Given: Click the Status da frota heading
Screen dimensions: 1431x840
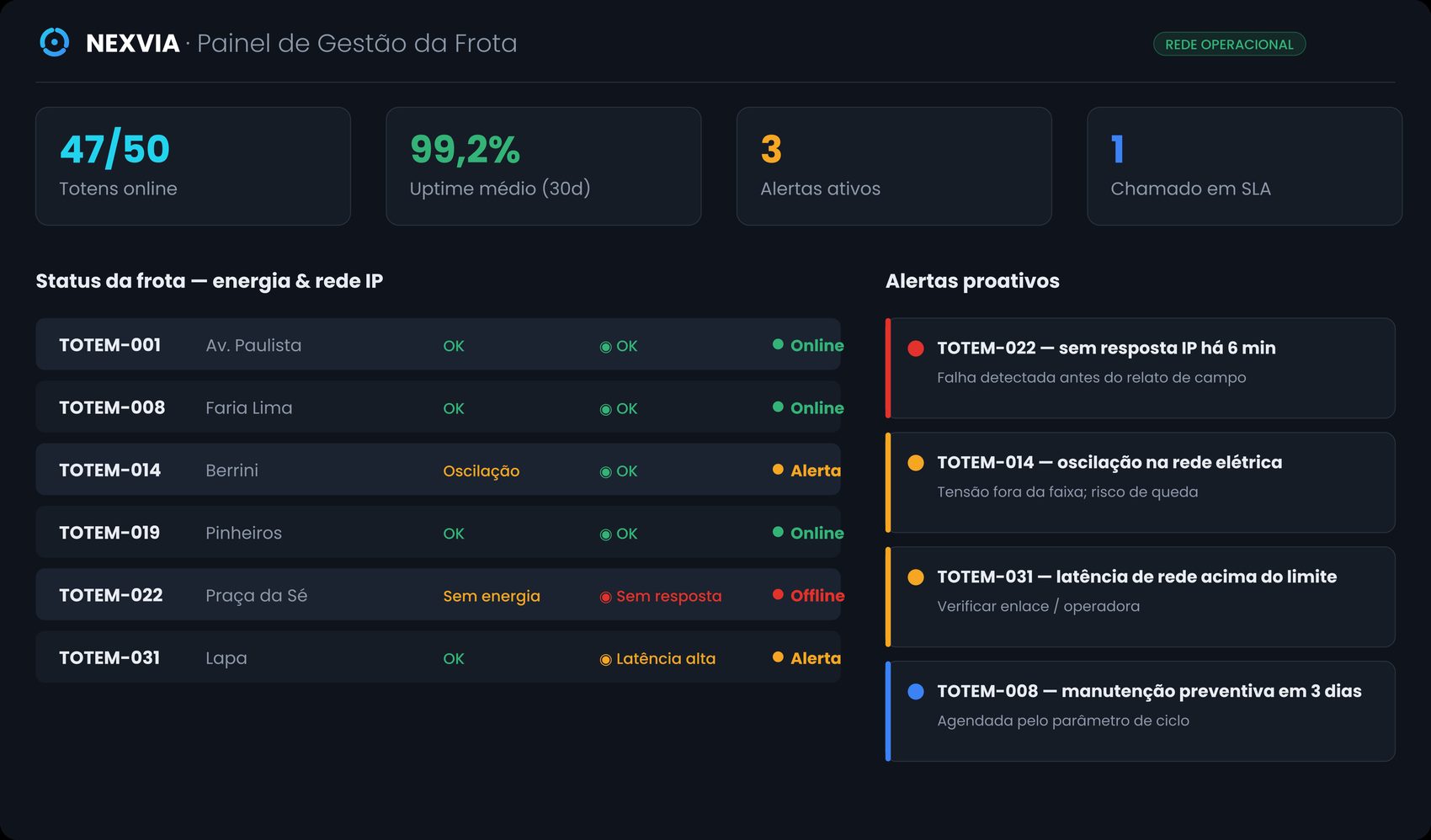Looking at the screenshot, I should click(x=209, y=281).
